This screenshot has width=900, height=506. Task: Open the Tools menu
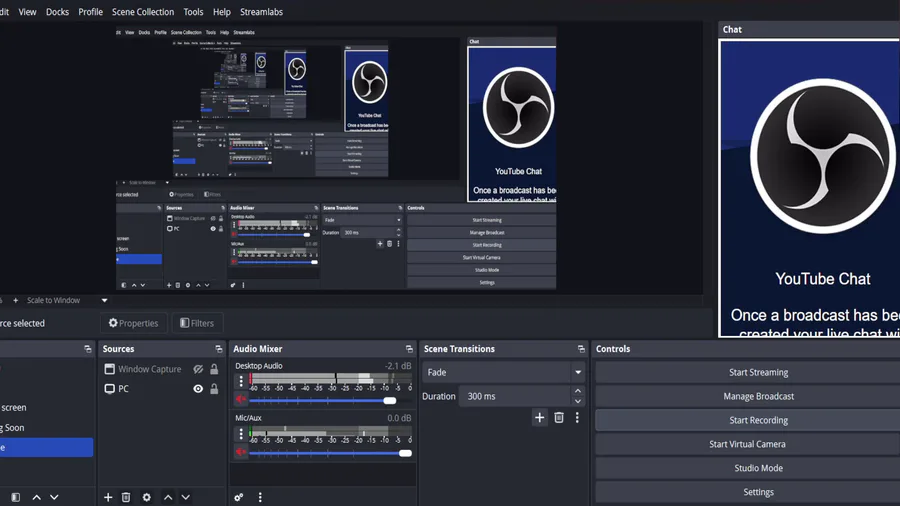pos(193,11)
